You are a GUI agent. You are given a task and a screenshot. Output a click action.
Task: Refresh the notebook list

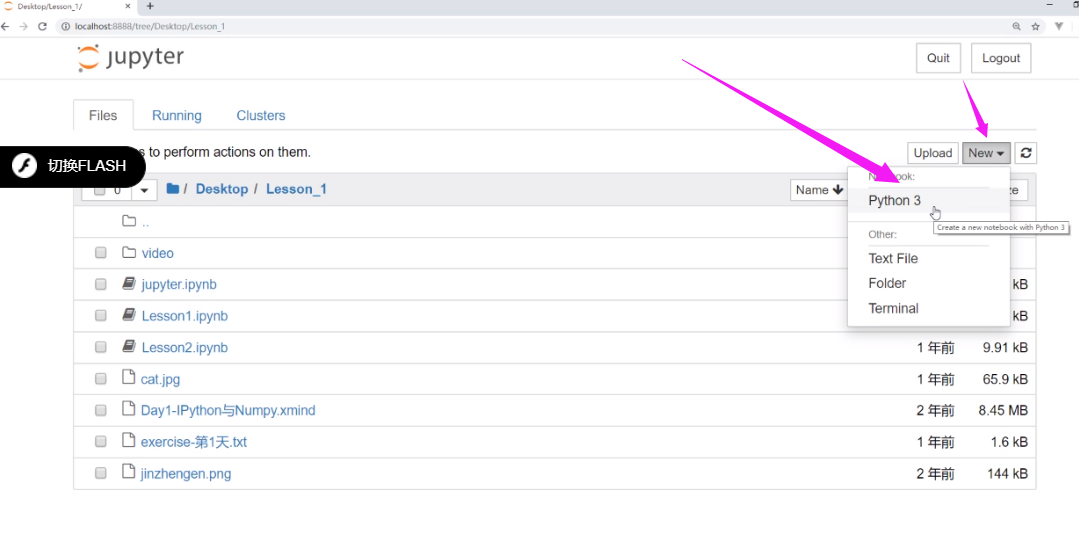[1026, 153]
